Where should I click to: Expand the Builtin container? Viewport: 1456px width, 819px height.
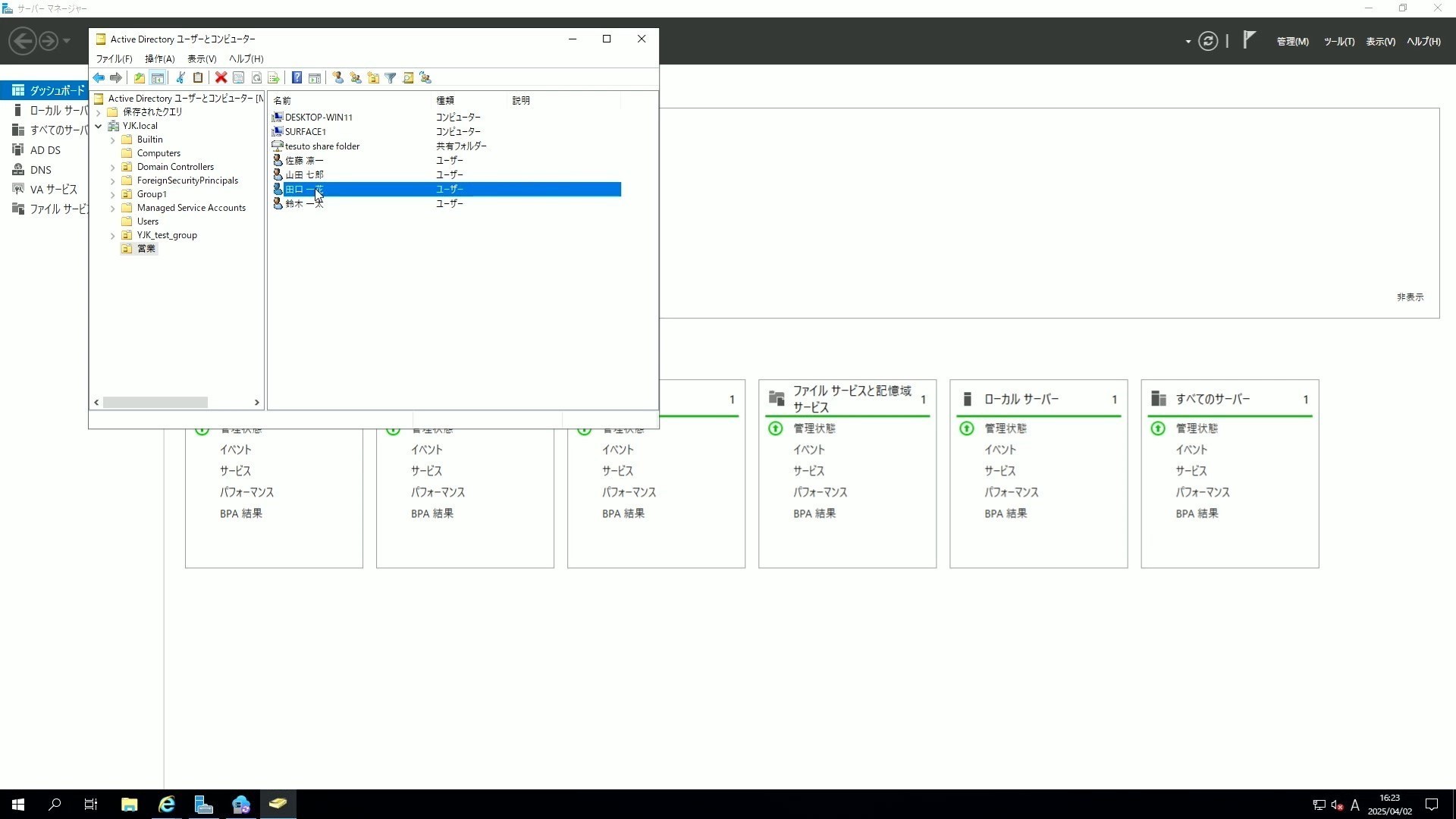tap(113, 140)
